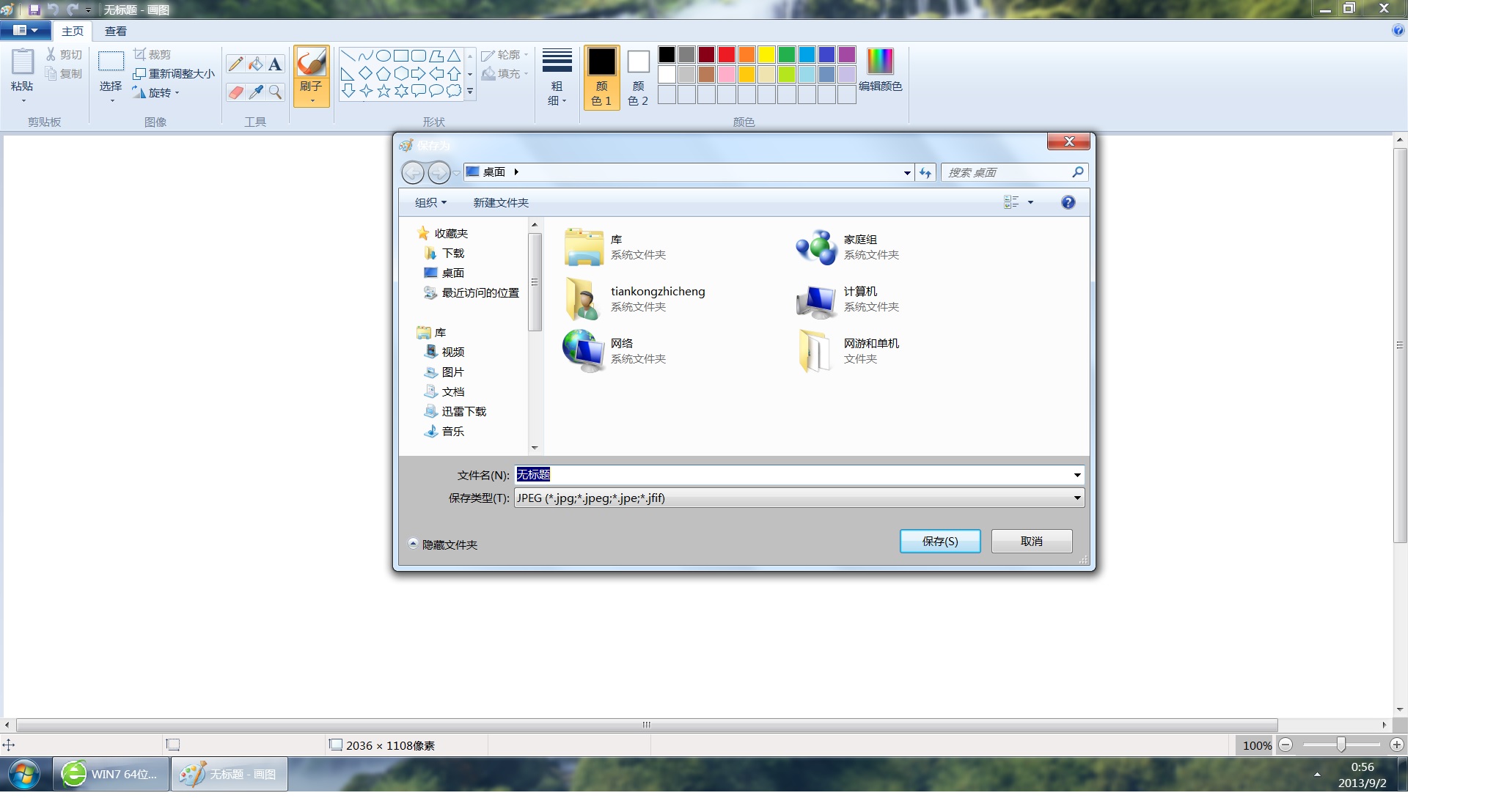
Task: Pick the red color swatch
Action: tap(726, 55)
